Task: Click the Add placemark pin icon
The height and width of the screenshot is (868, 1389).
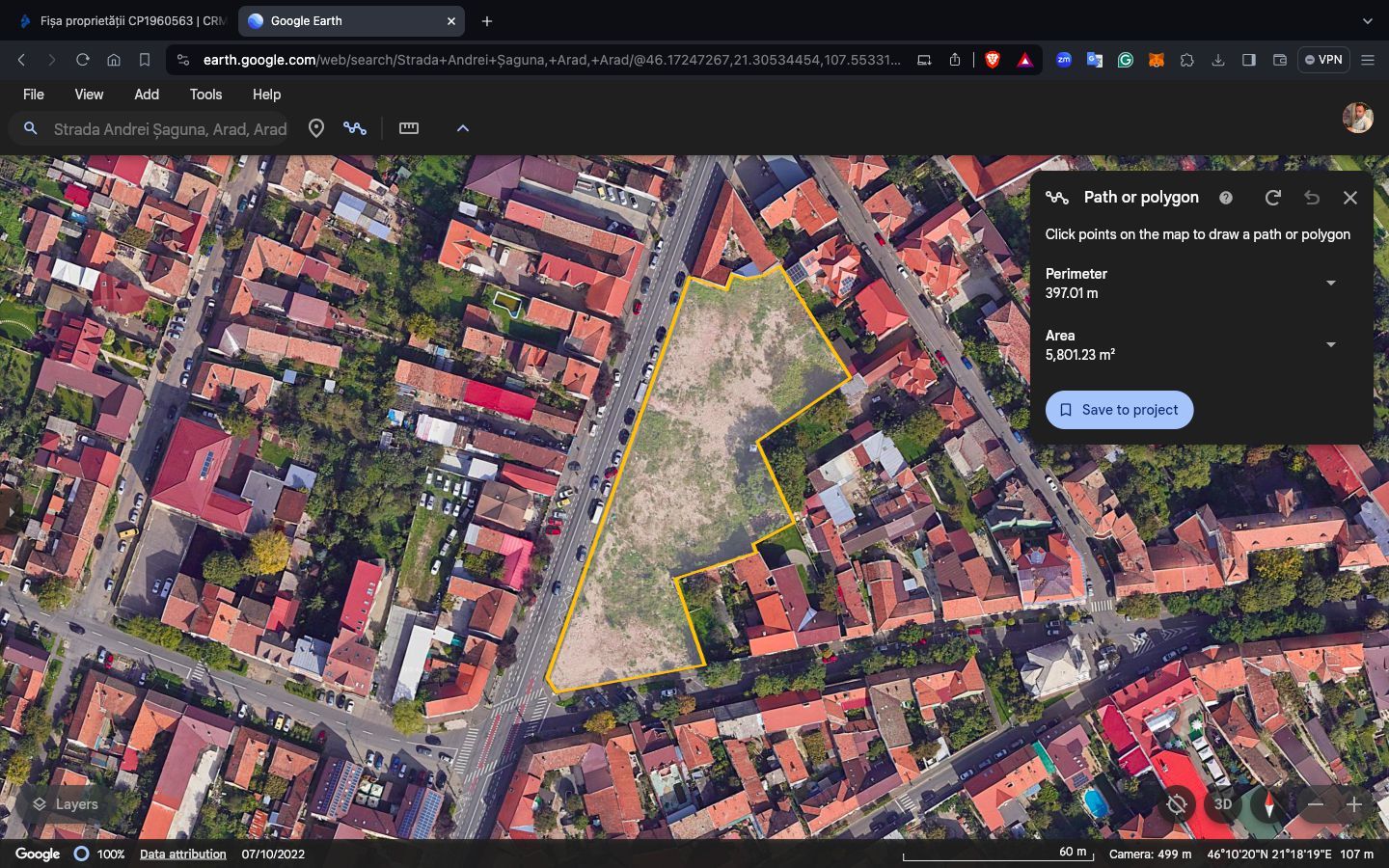Action: pyautogui.click(x=315, y=128)
